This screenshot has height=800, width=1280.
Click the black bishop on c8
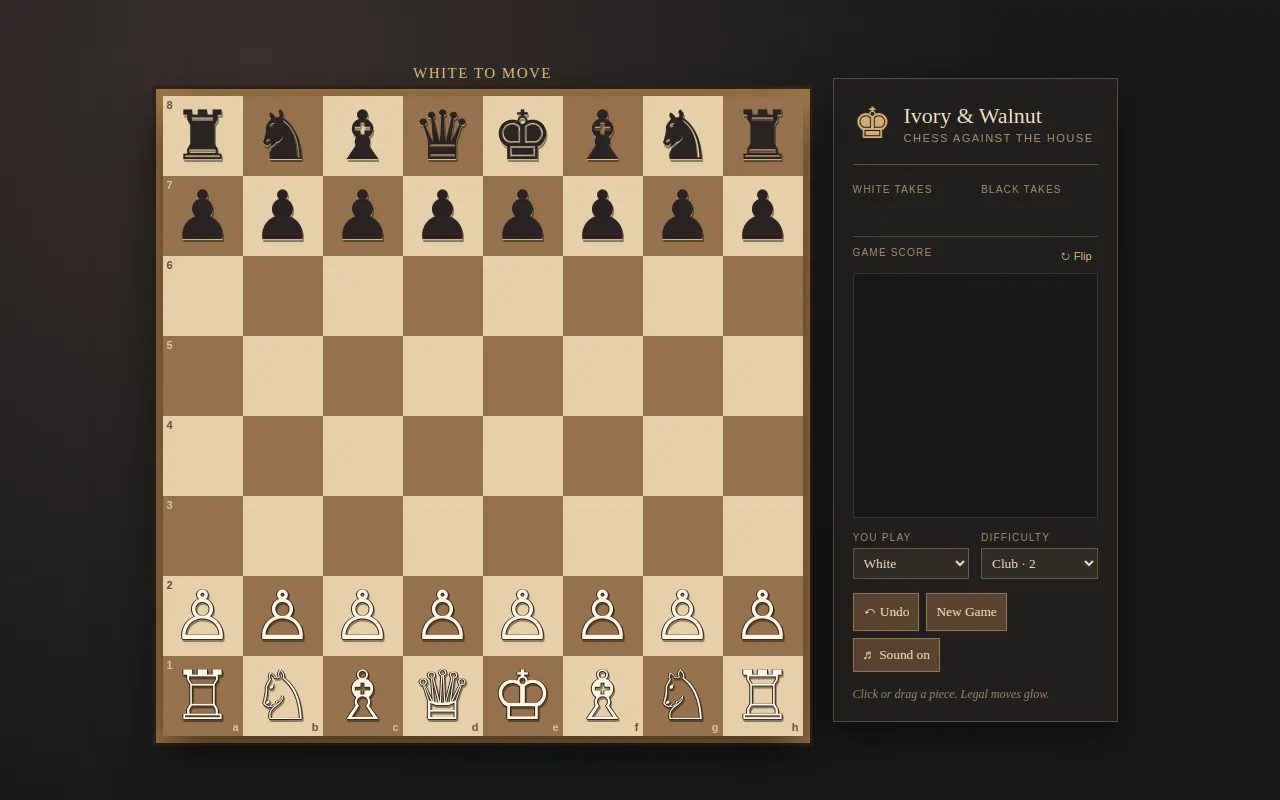[363, 136]
